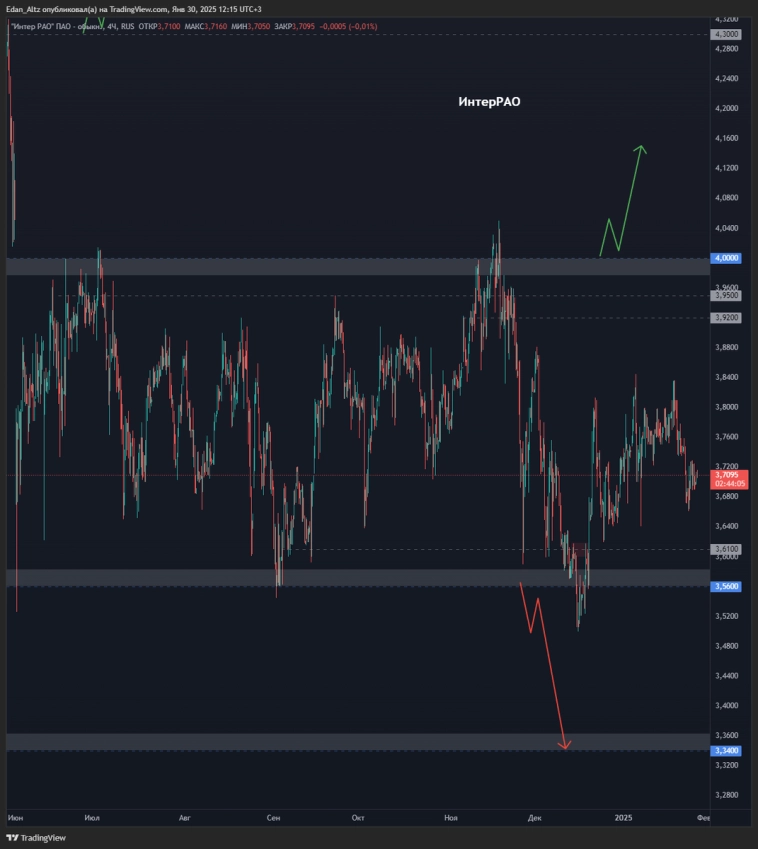Click the blue 3,3400 price label
The image size is (758, 849).
pyautogui.click(x=726, y=750)
